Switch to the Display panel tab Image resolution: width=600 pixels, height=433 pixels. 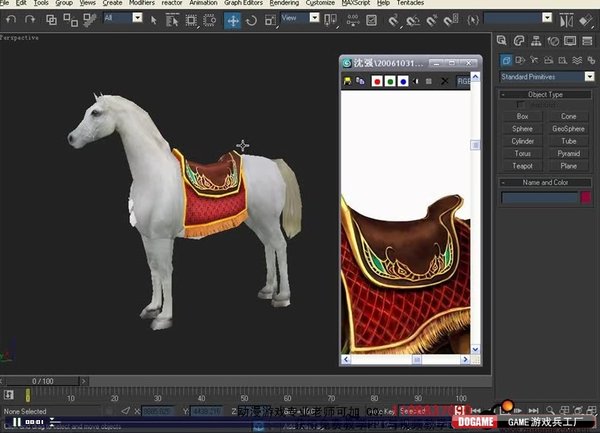click(570, 41)
